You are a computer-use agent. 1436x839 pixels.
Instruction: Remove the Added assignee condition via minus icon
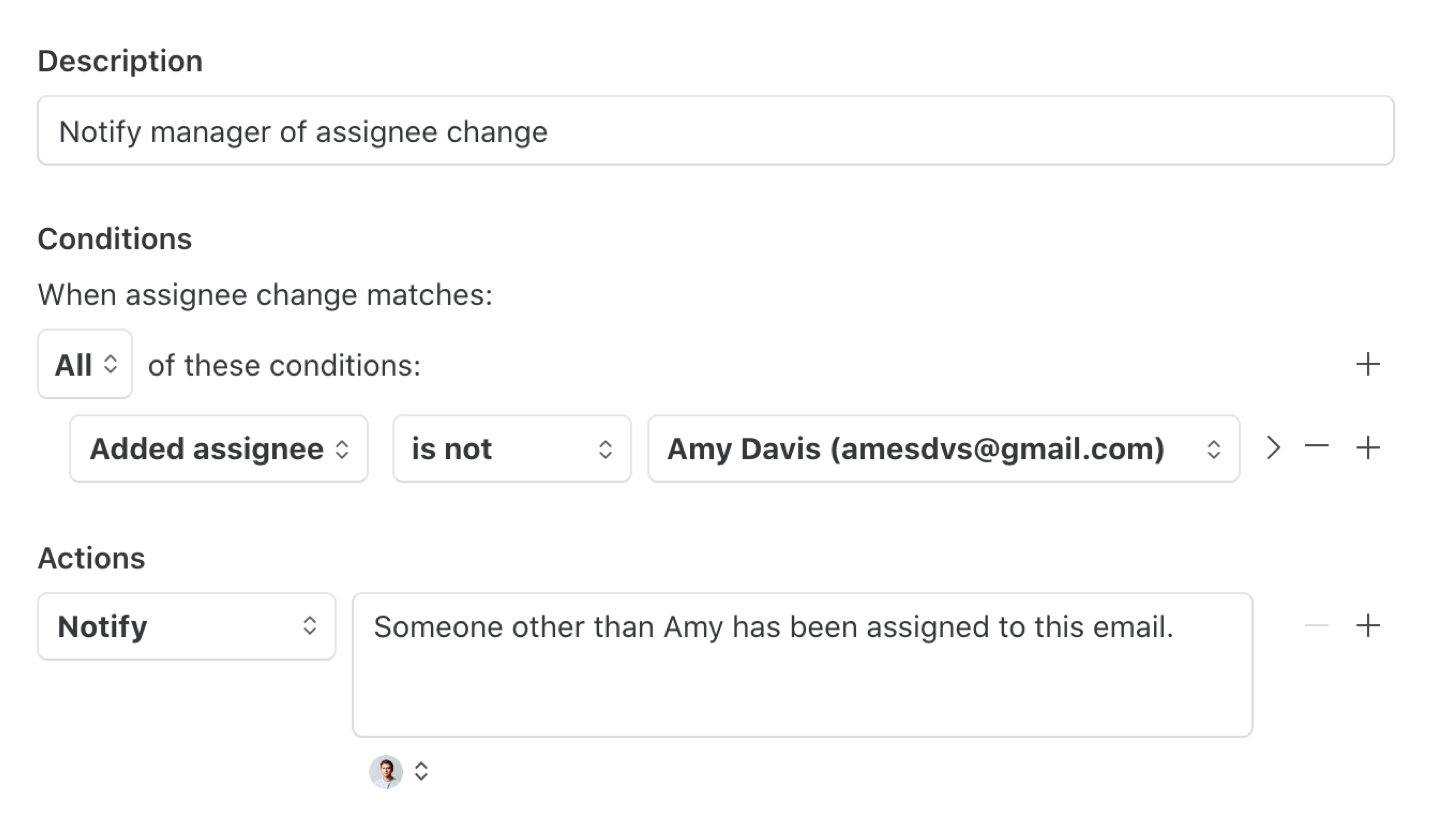(1316, 447)
